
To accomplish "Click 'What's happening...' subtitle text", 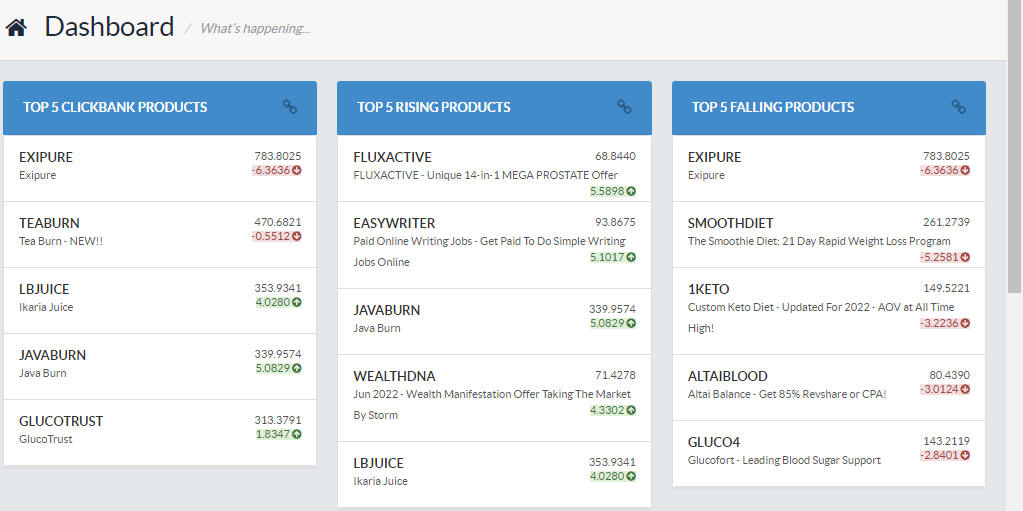I will coord(254,28).
